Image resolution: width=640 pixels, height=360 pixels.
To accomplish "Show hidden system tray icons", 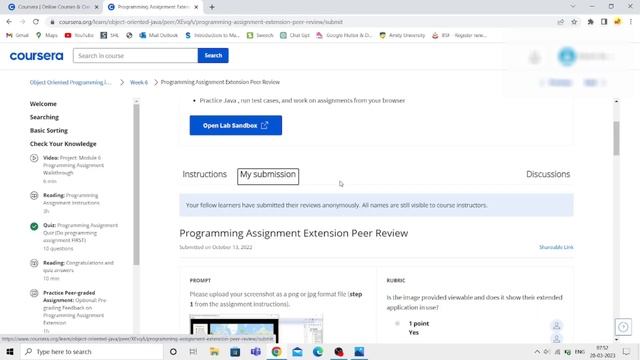I will pyautogui.click(x=537, y=351).
